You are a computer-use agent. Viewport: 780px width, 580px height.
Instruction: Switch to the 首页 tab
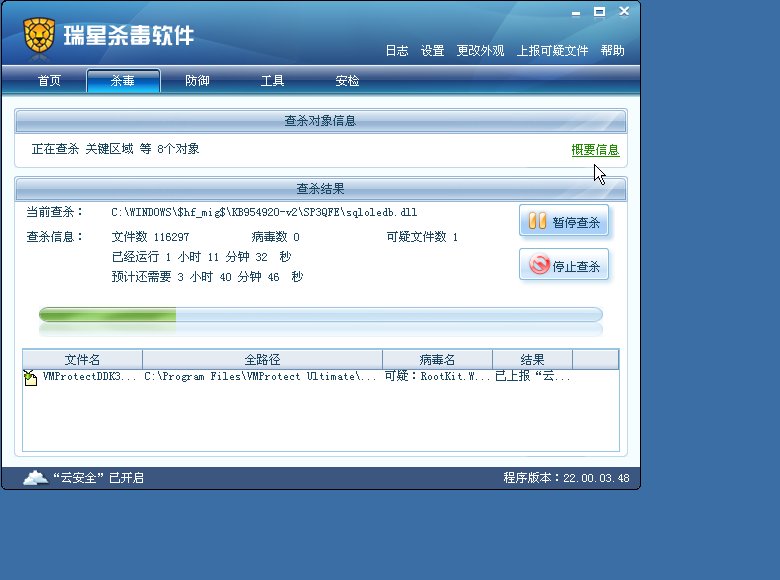click(x=49, y=81)
